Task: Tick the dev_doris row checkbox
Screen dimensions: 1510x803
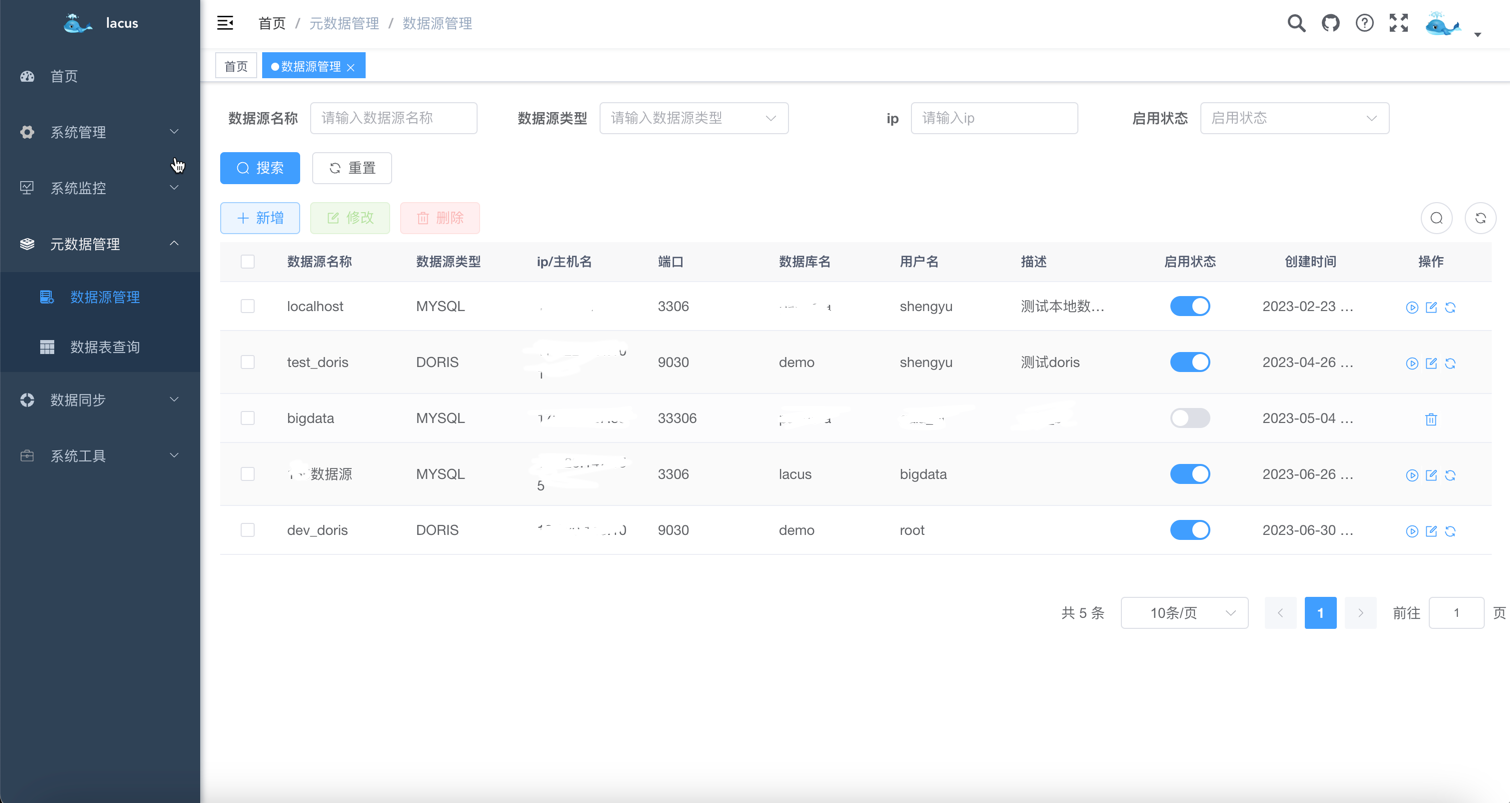Action: (x=247, y=530)
